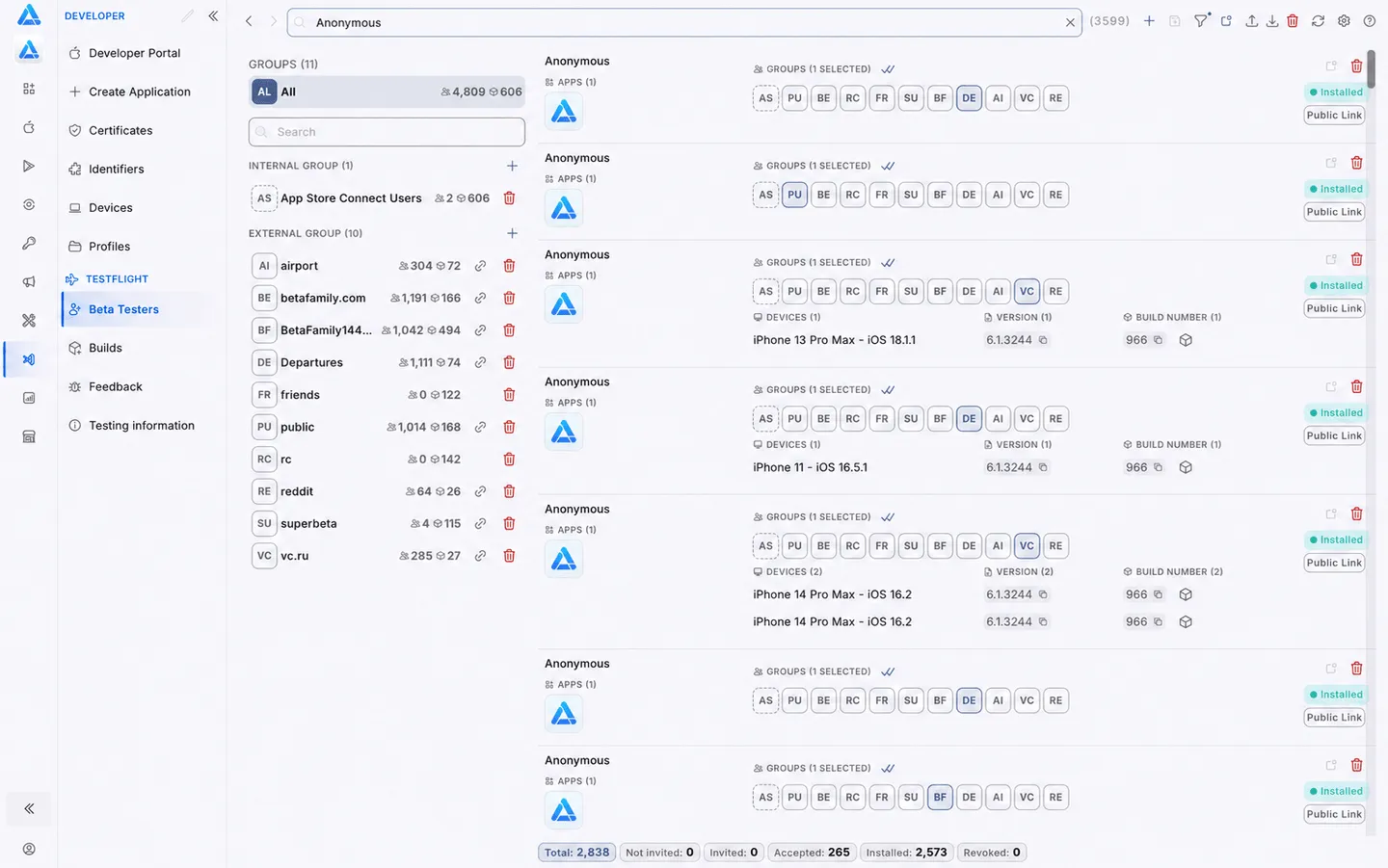1388x868 pixels.
Task: Delete the App Store Connect Users group
Action: 509,198
